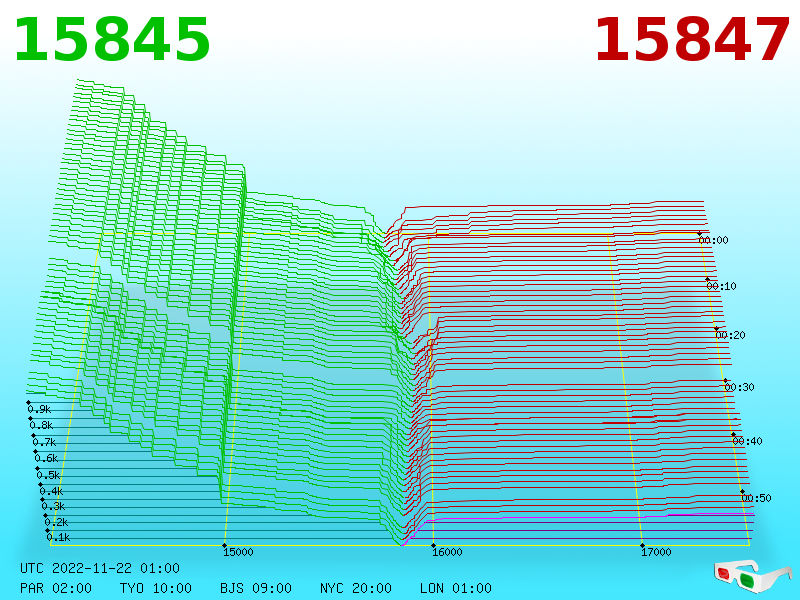
Task: Select the 17000 price axis label
Action: pos(657,552)
